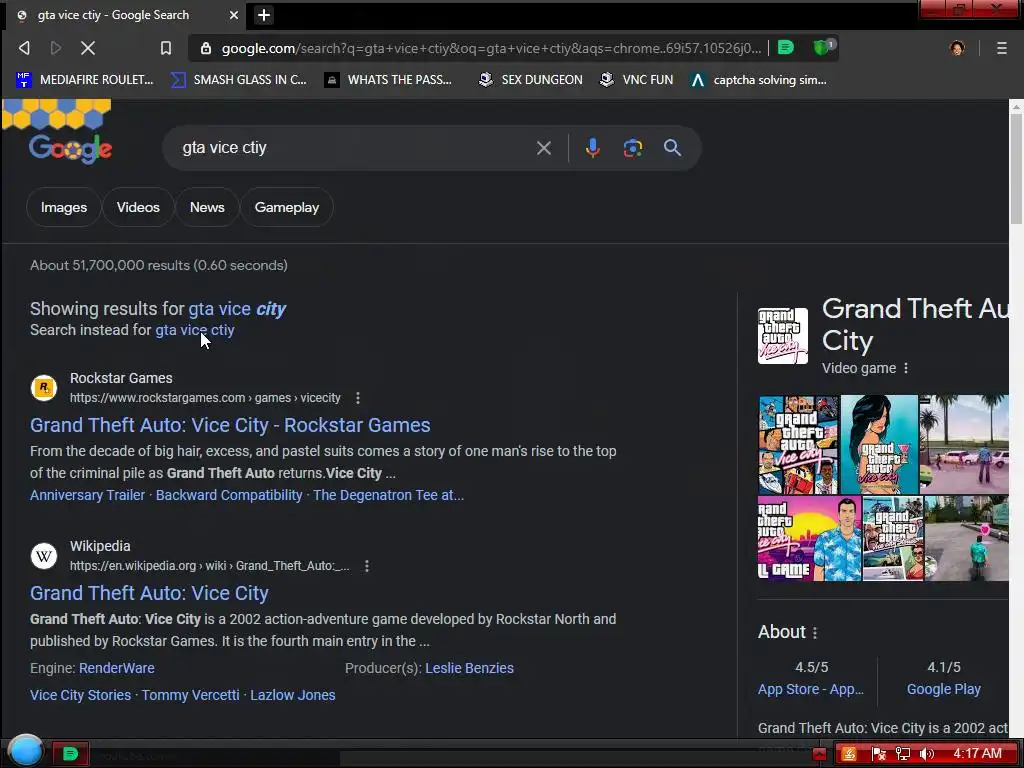Viewport: 1024px width, 768px height.
Task: Click the 'gta vice city' corrected query link
Action: (237, 308)
